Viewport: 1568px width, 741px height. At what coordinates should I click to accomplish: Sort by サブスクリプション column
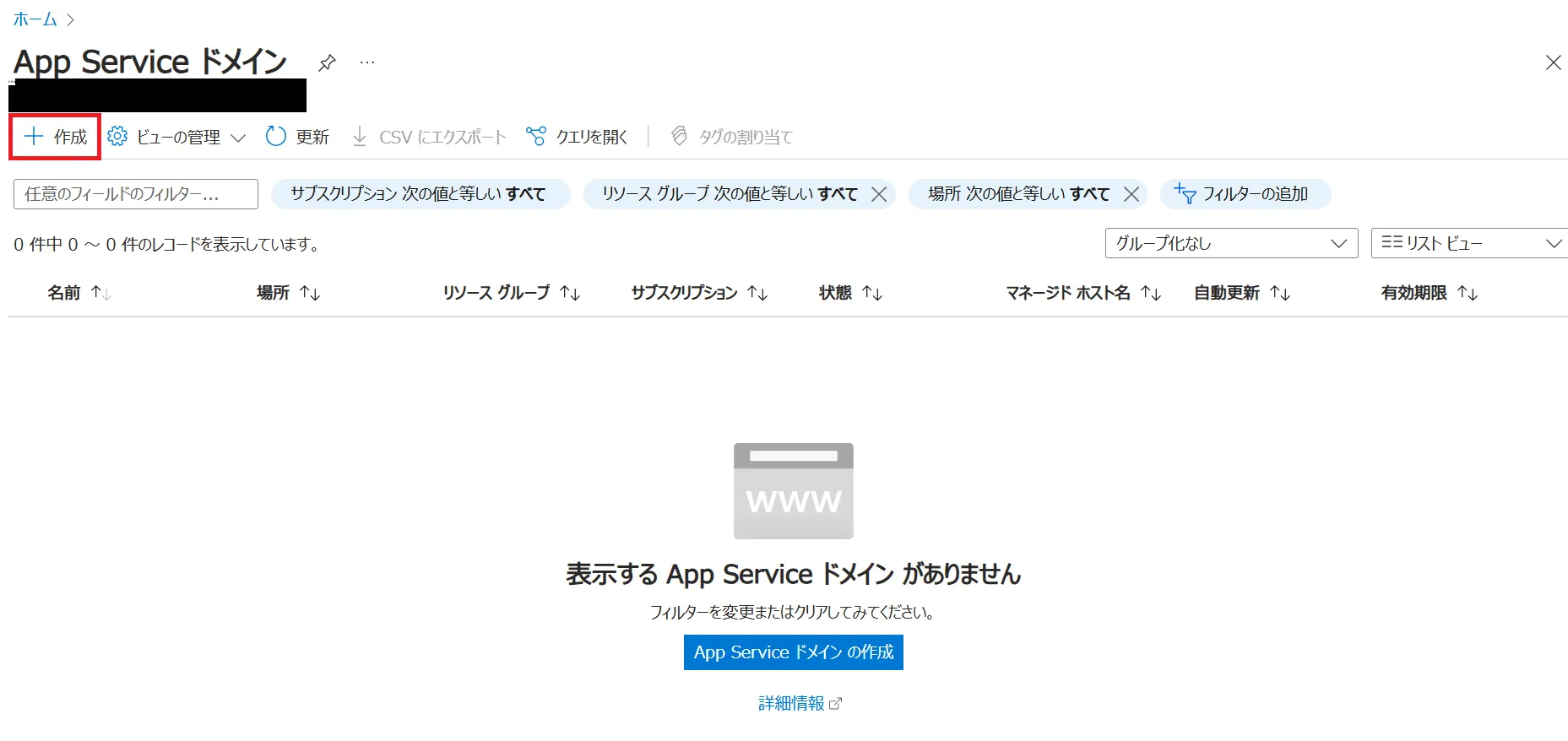click(x=700, y=293)
